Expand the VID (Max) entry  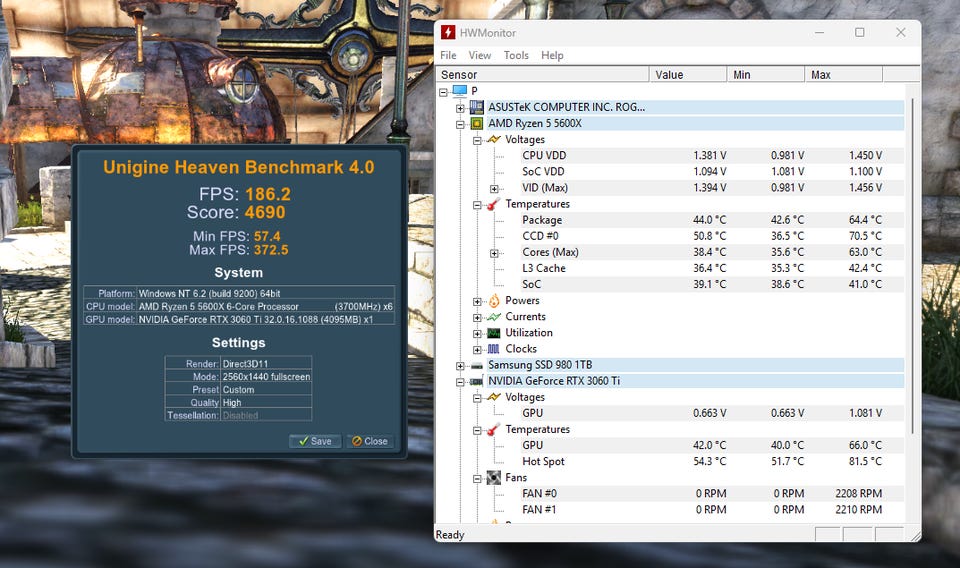click(x=494, y=189)
